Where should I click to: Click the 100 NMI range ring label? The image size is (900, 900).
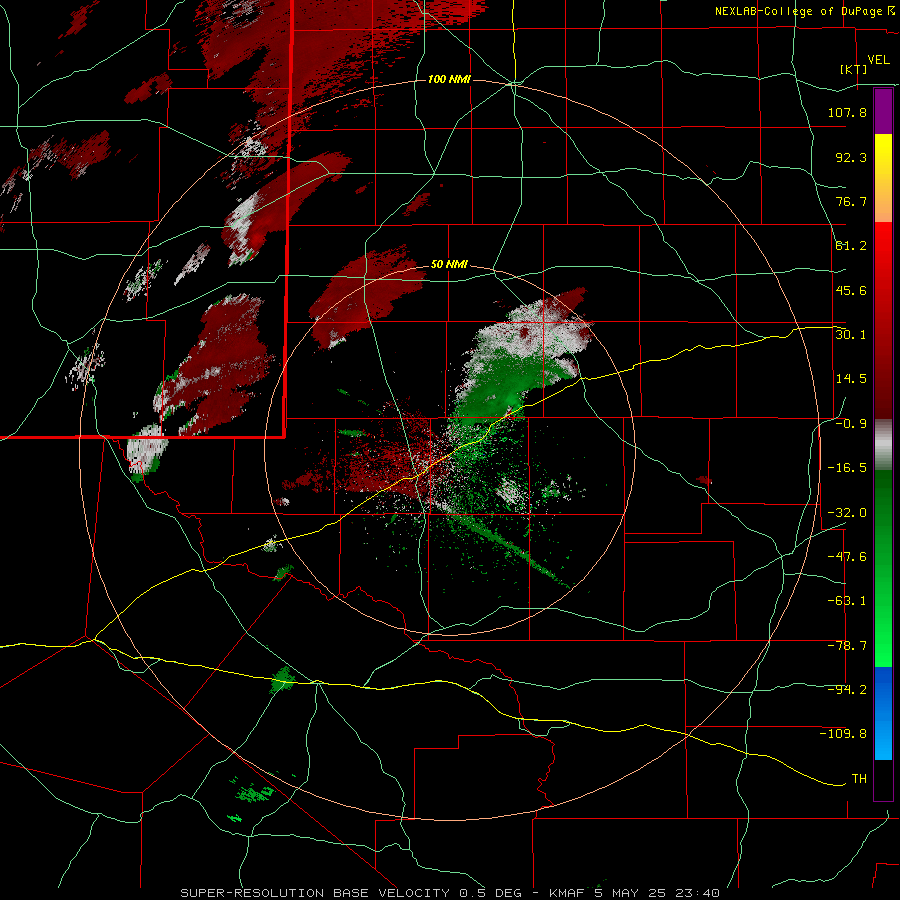(x=449, y=79)
